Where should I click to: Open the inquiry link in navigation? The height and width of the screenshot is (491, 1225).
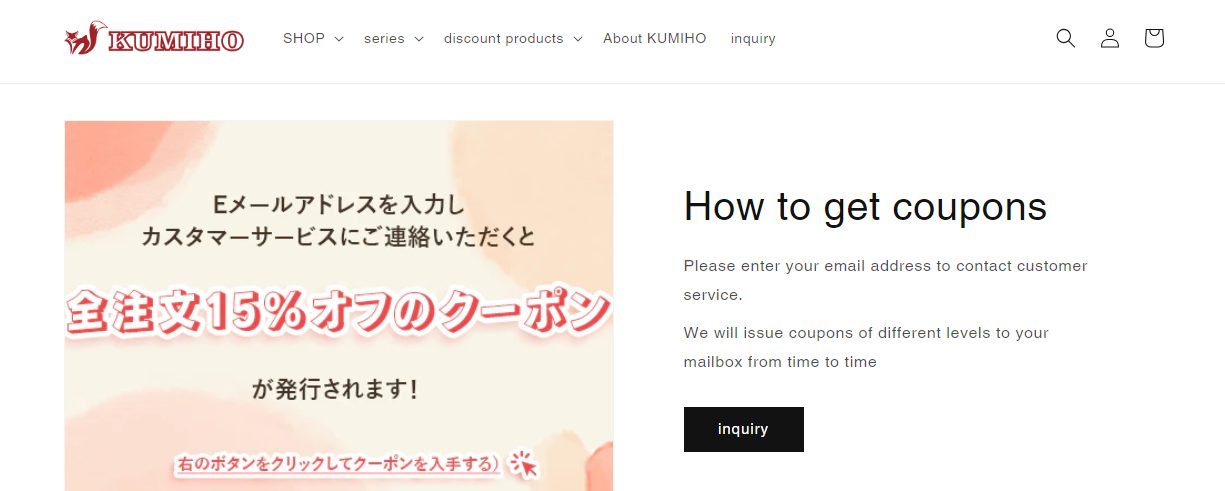(753, 38)
